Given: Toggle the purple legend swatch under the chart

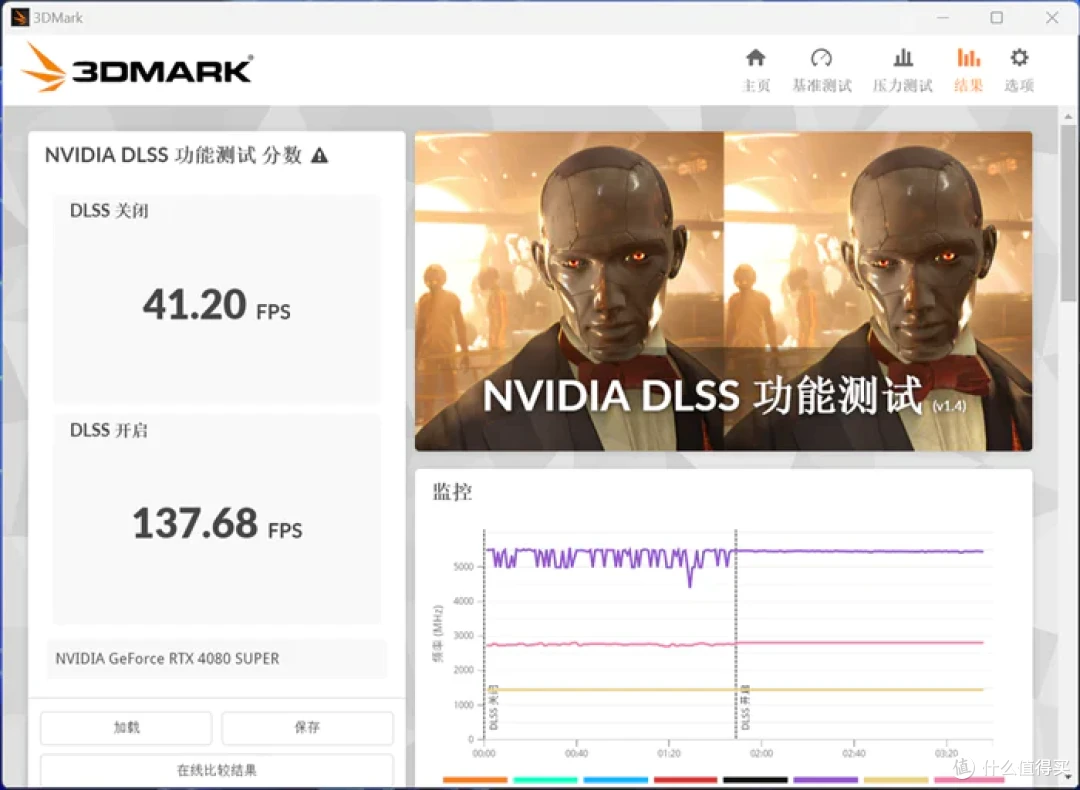Looking at the screenshot, I should (x=826, y=780).
